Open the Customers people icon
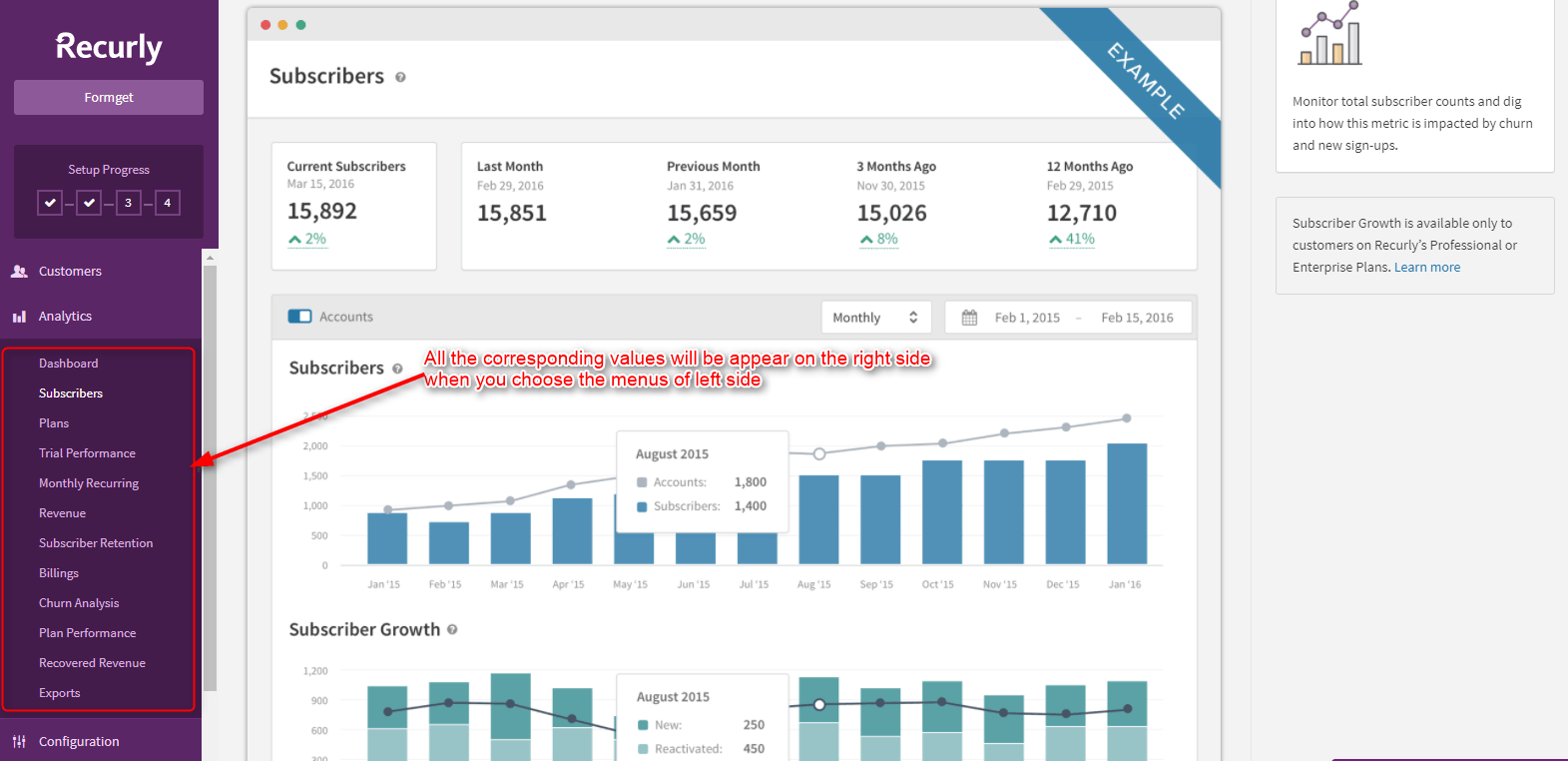The image size is (1568, 761). [19, 271]
